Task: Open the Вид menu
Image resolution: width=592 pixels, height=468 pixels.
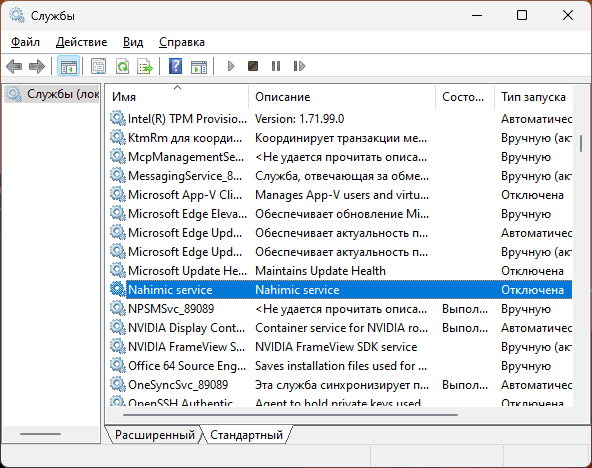Action: click(133, 42)
